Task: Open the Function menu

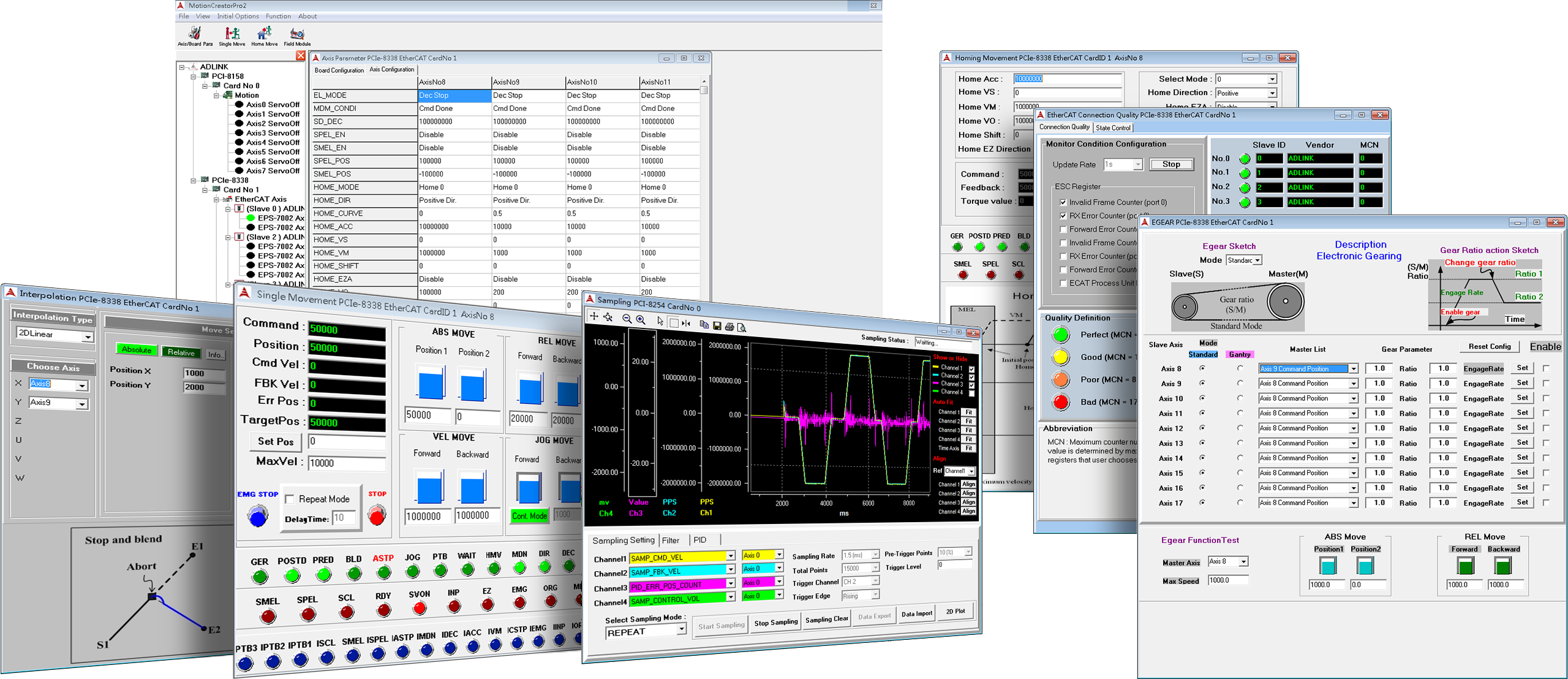Action: (279, 16)
